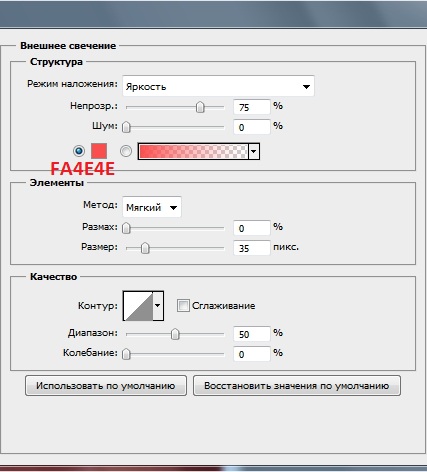
Task: Click the Диапазон value field showing 50
Action: click(x=251, y=334)
